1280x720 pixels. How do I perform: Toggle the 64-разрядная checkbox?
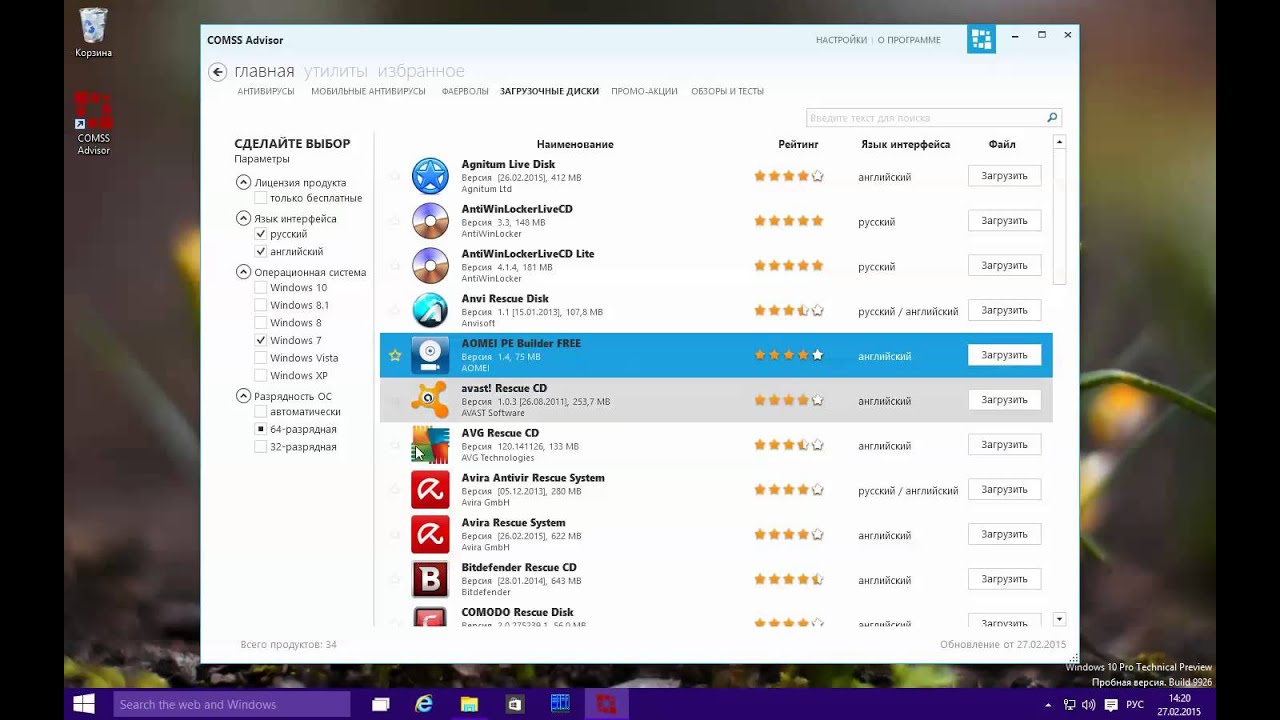[260, 429]
